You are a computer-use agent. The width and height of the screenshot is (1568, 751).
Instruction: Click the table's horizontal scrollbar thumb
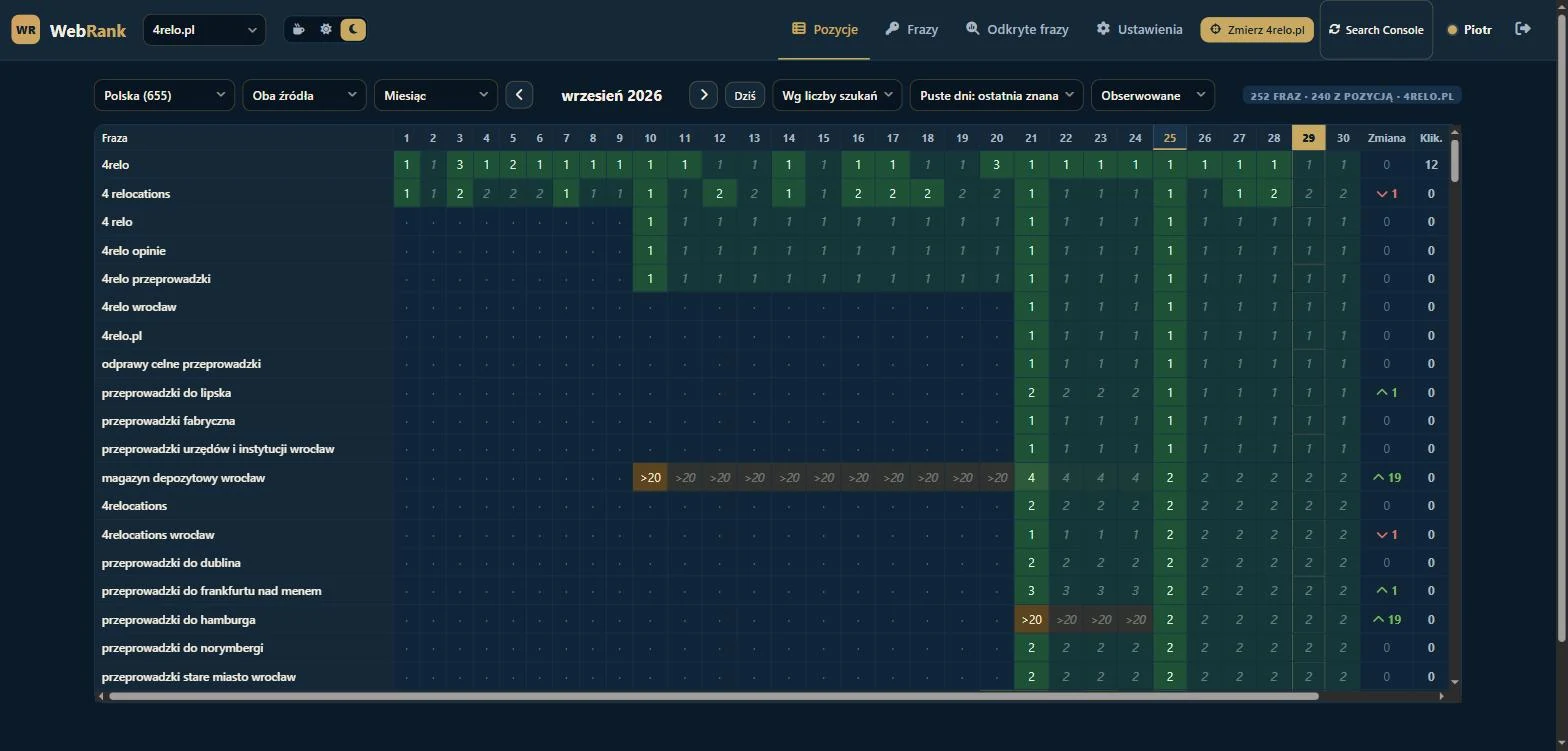[713, 696]
